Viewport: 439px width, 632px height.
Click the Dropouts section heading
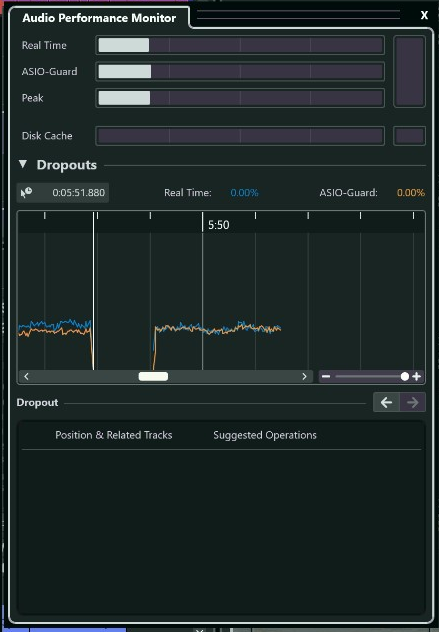point(67,165)
